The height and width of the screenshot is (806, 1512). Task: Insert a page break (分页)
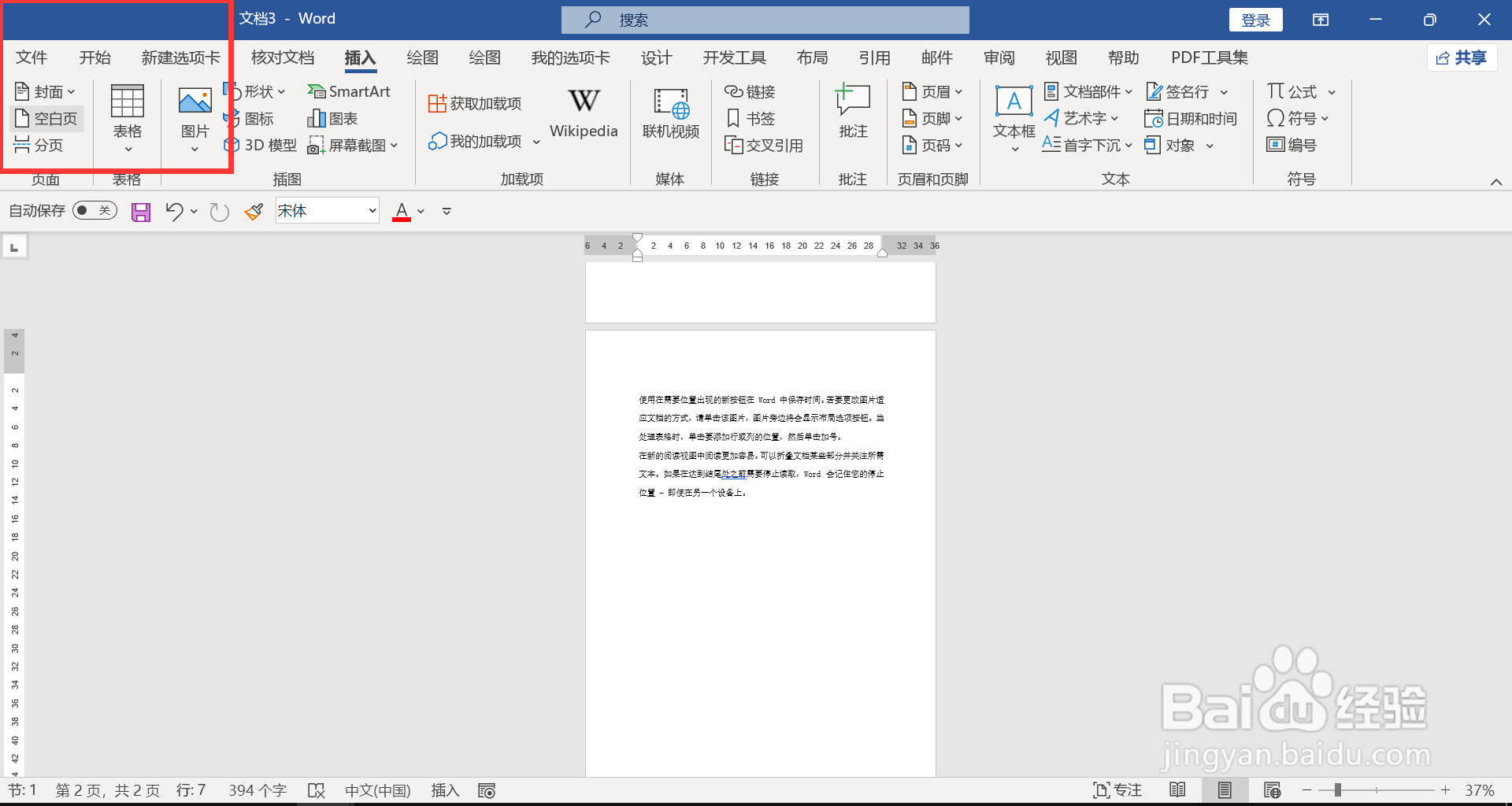[x=39, y=146]
